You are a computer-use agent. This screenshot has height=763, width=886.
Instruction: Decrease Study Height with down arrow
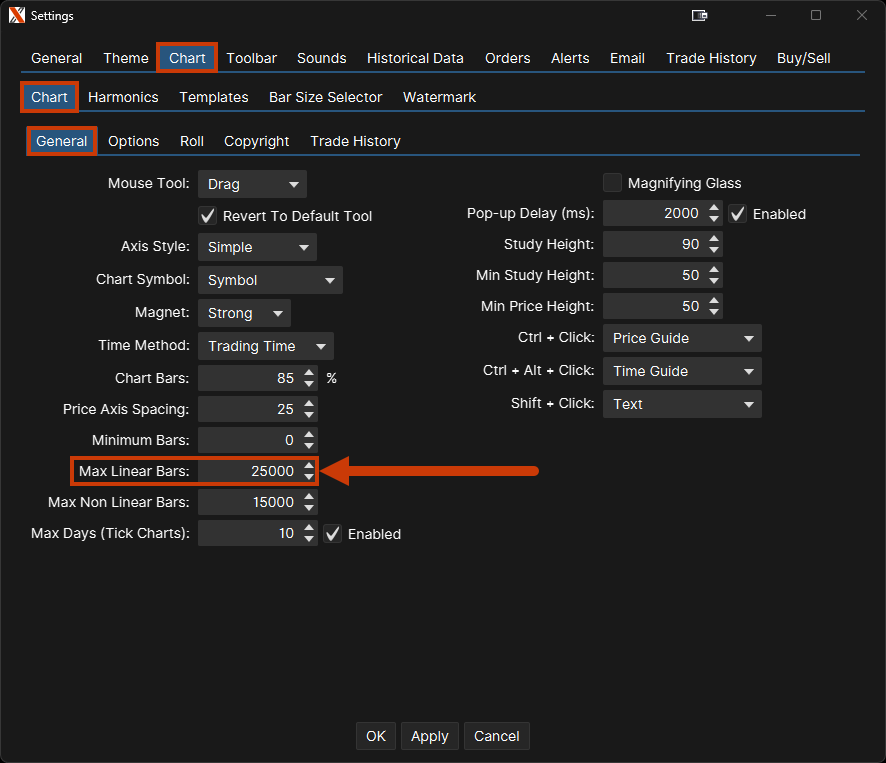714,250
